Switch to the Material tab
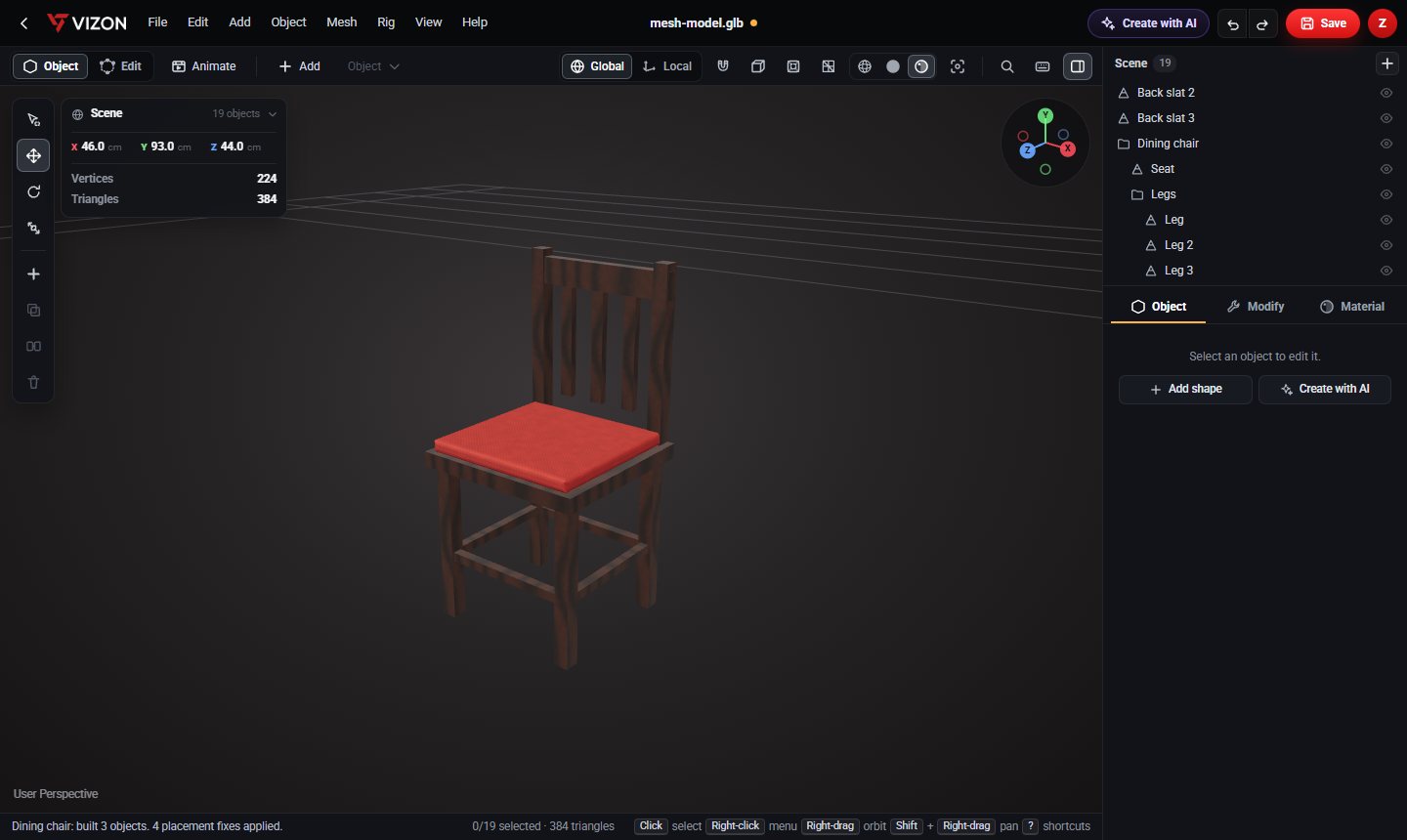Screen dimensions: 1407x840 [x=1352, y=307]
